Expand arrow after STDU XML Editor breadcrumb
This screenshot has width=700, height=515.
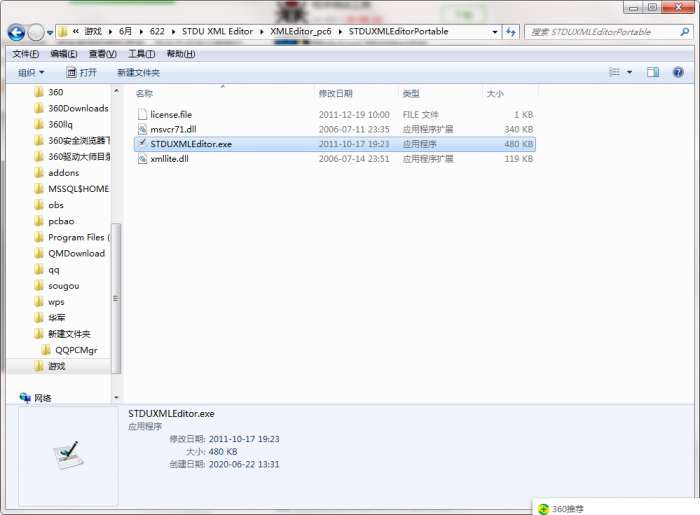tap(262, 32)
